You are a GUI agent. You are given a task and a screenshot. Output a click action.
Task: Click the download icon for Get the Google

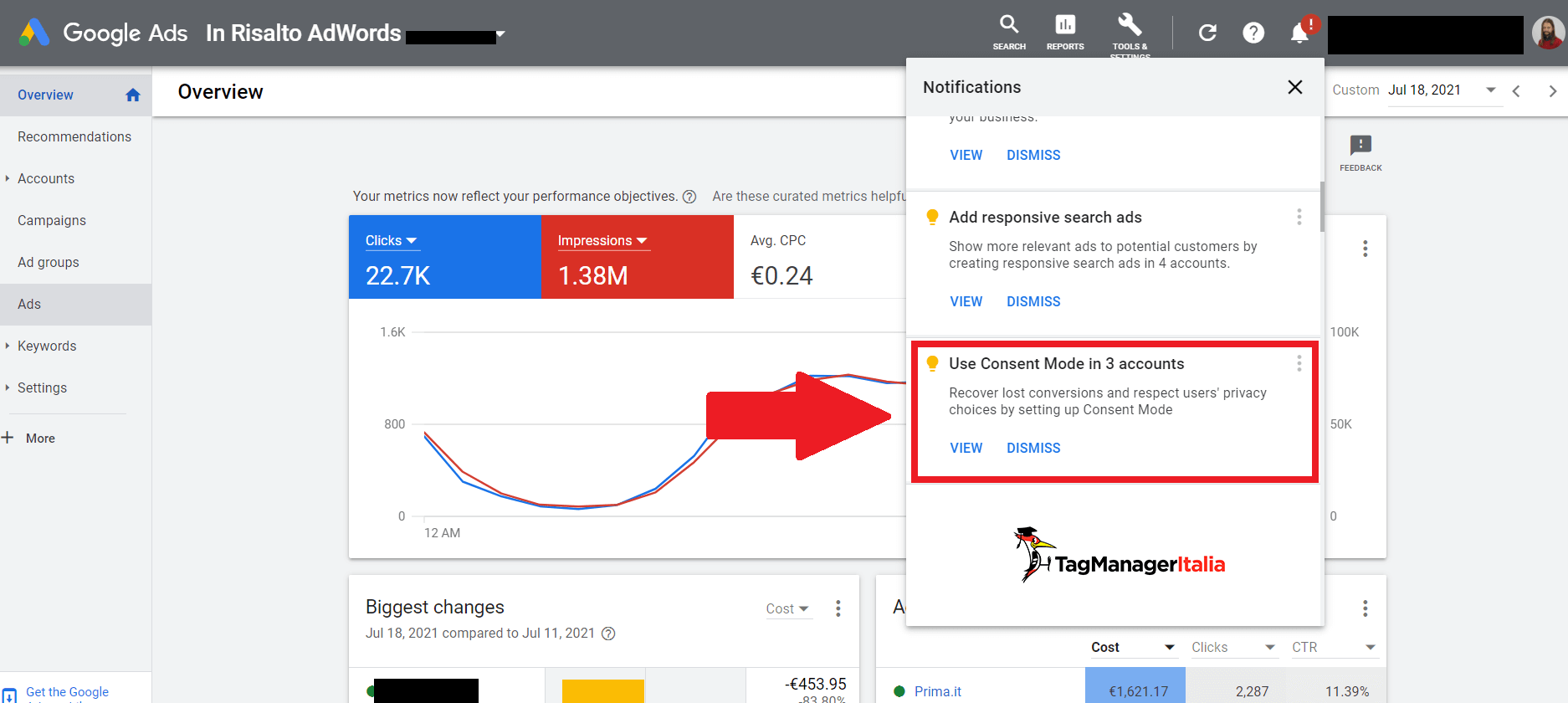tap(9, 695)
